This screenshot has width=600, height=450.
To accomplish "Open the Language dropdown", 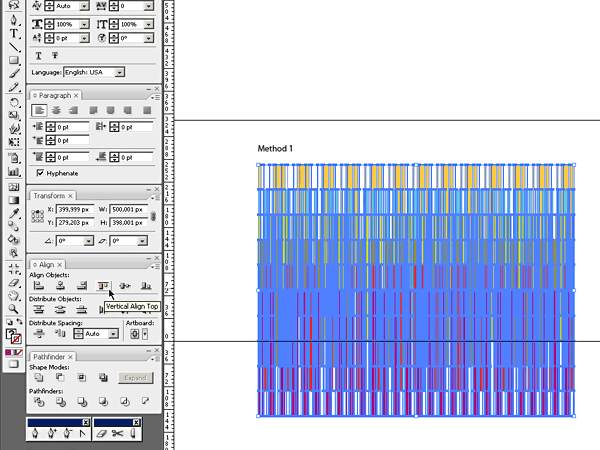I will tap(120, 72).
